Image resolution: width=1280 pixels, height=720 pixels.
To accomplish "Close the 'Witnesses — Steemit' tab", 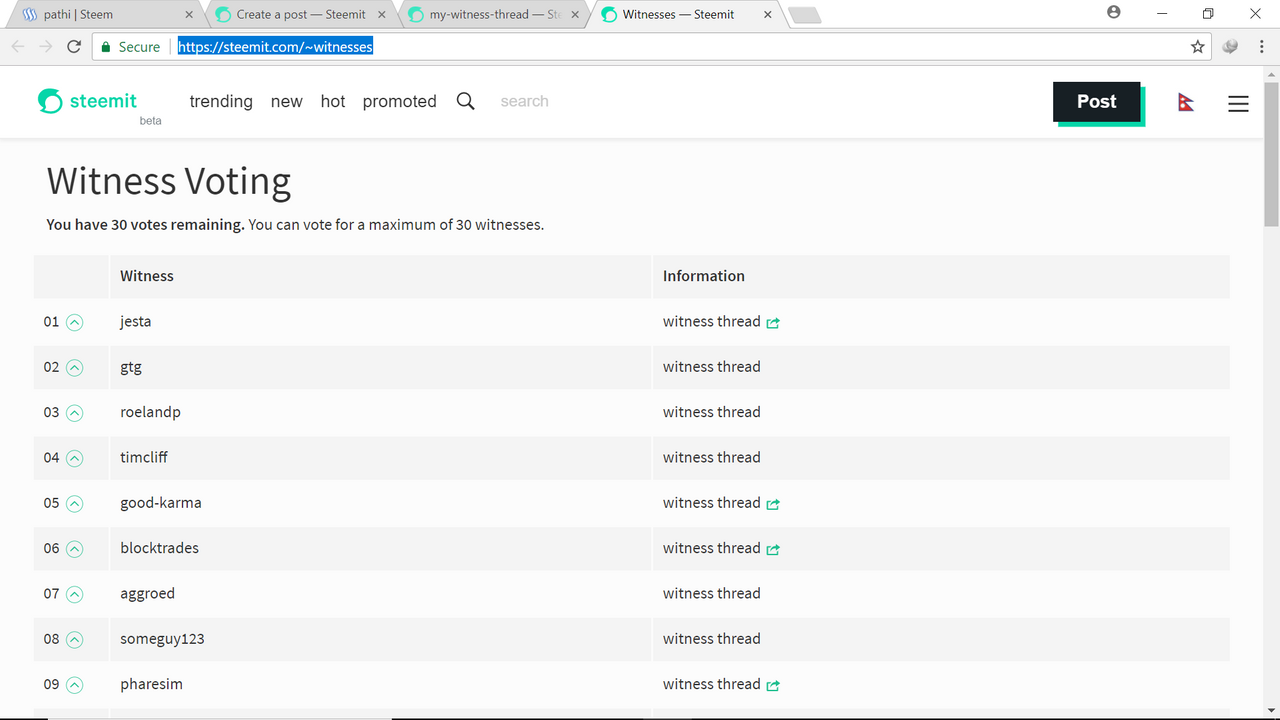I will (x=768, y=15).
